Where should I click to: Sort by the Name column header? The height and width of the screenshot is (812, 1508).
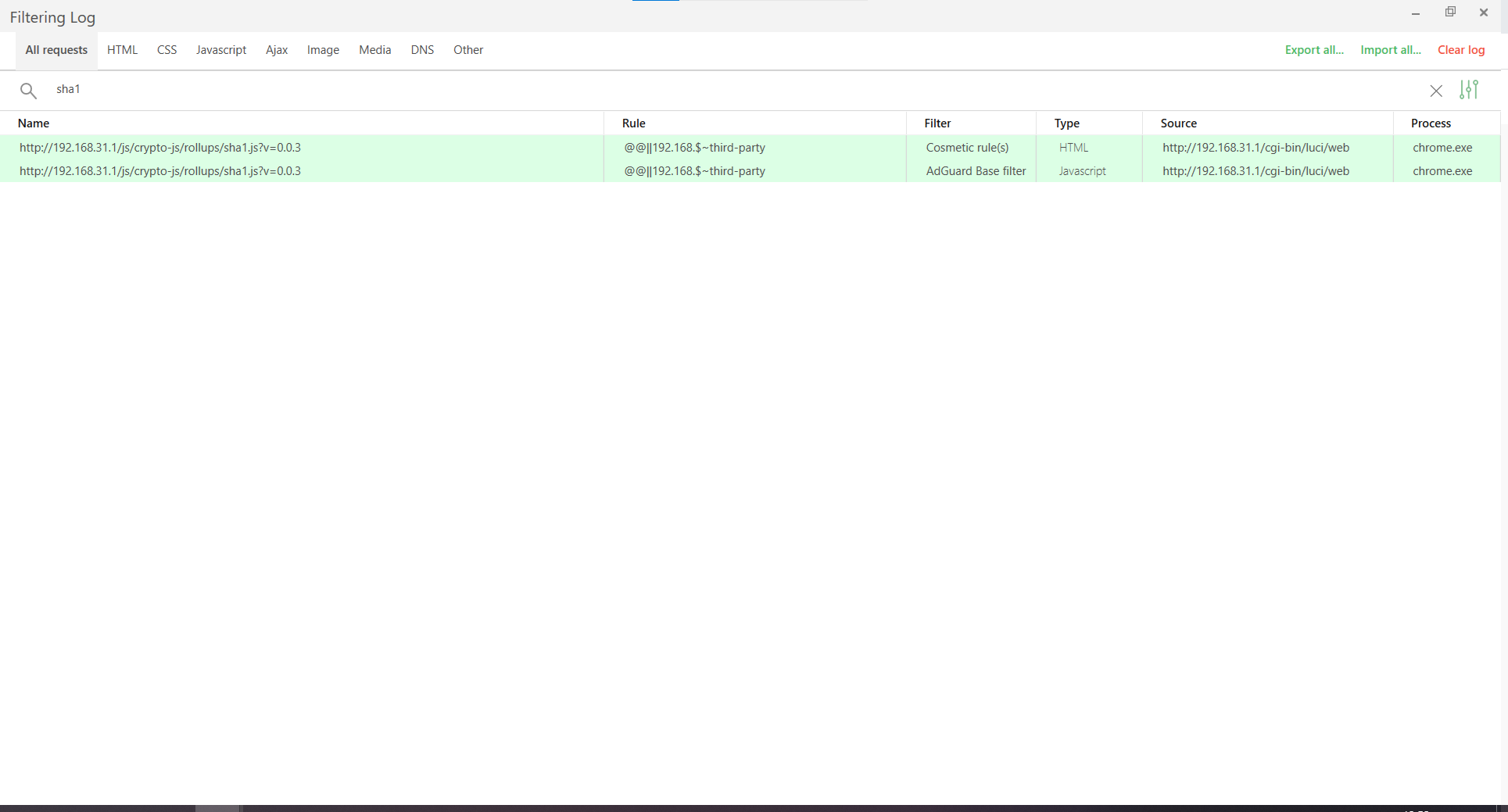(34, 123)
